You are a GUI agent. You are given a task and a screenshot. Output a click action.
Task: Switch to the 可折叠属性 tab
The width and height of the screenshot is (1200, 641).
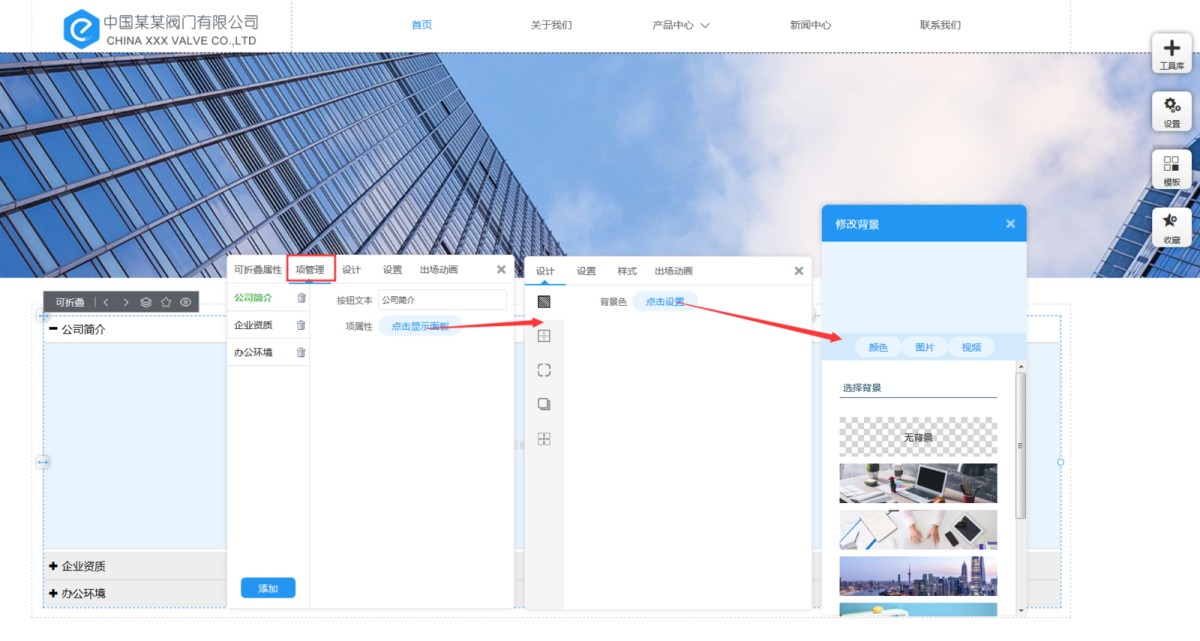click(x=258, y=270)
